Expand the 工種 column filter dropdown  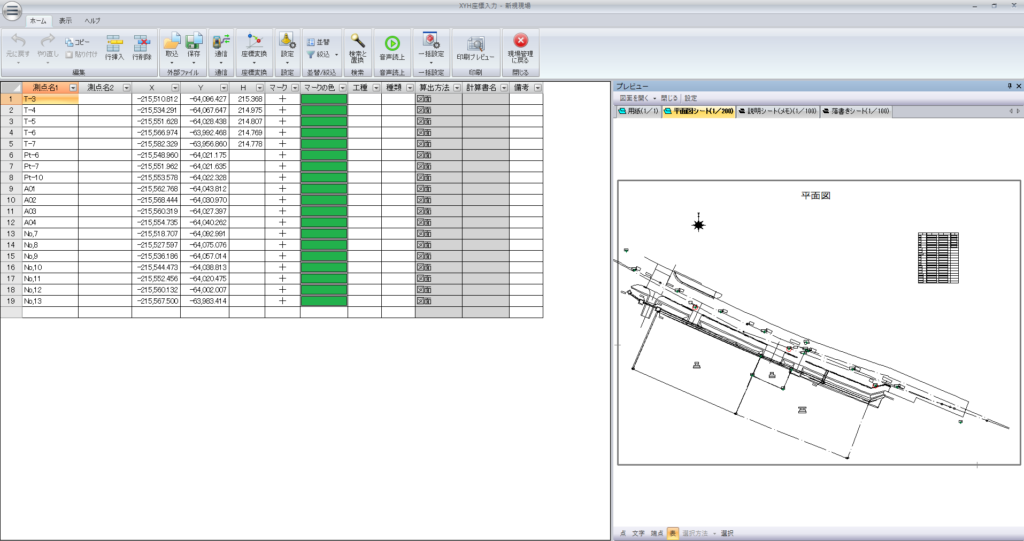pos(374,88)
